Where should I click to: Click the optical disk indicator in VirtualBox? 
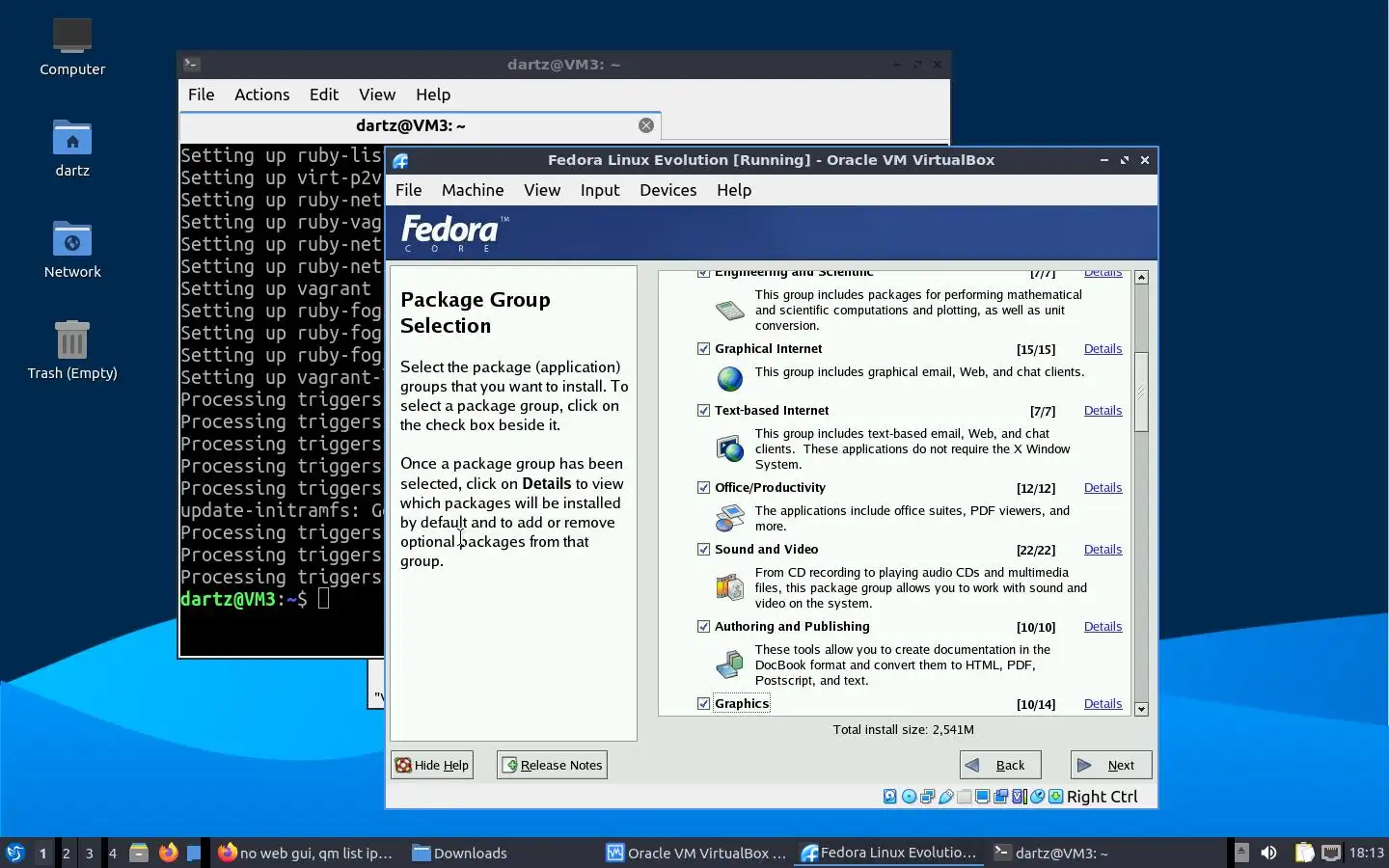(909, 797)
